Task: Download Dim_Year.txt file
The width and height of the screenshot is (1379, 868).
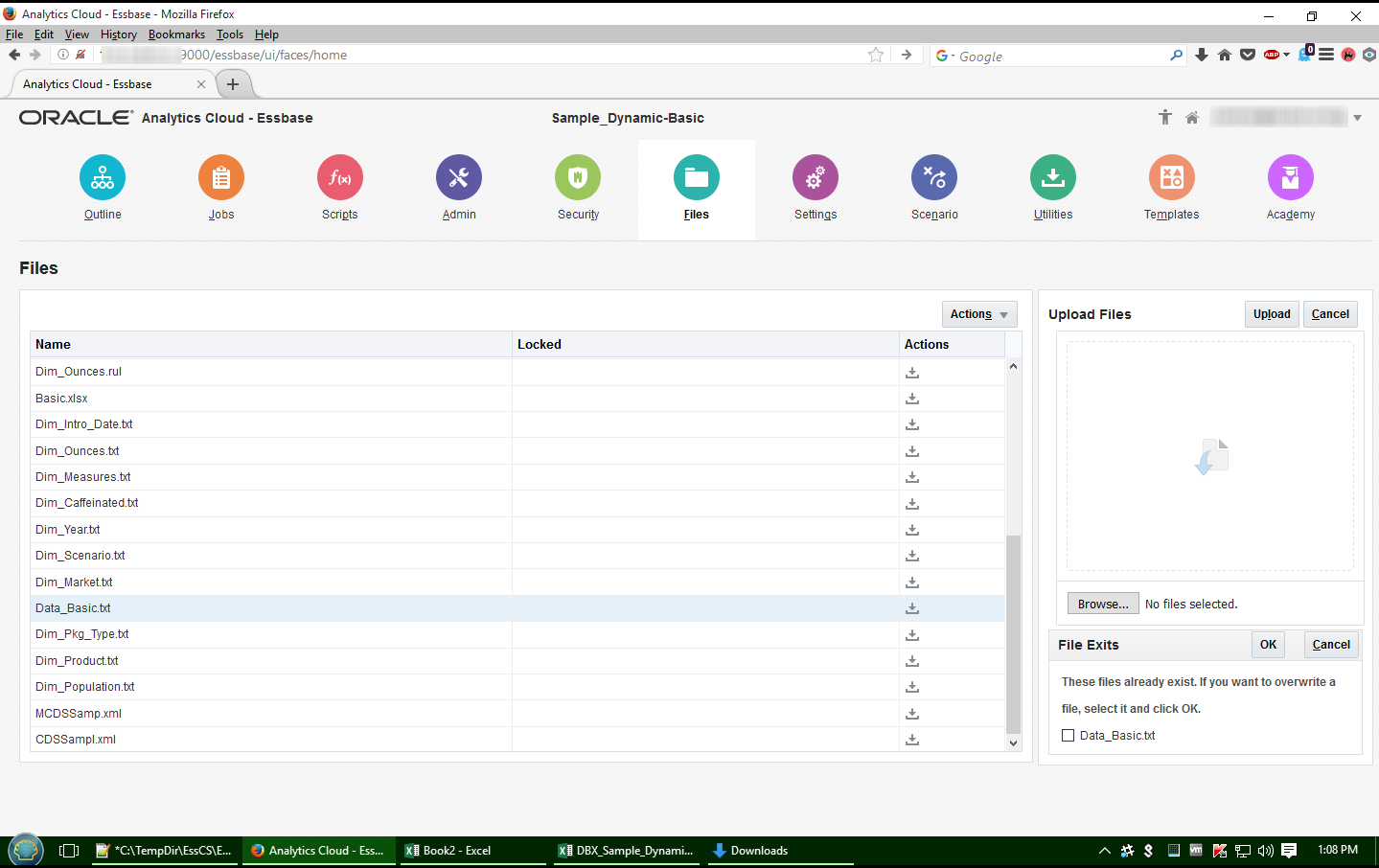Action: click(912, 530)
